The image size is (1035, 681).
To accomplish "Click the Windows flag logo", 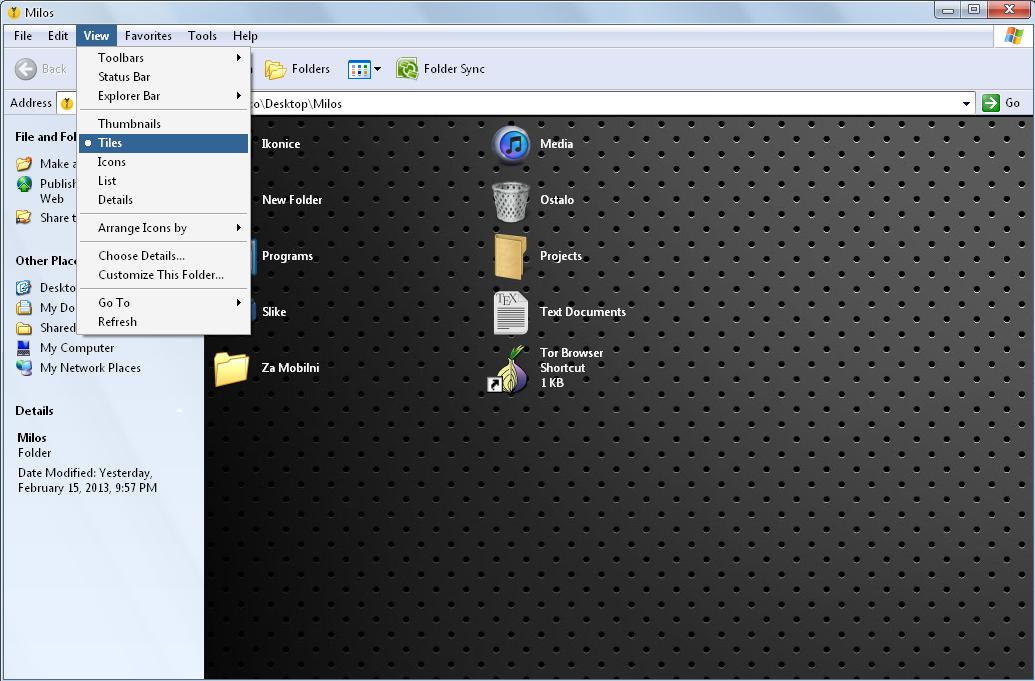I will click(1013, 36).
